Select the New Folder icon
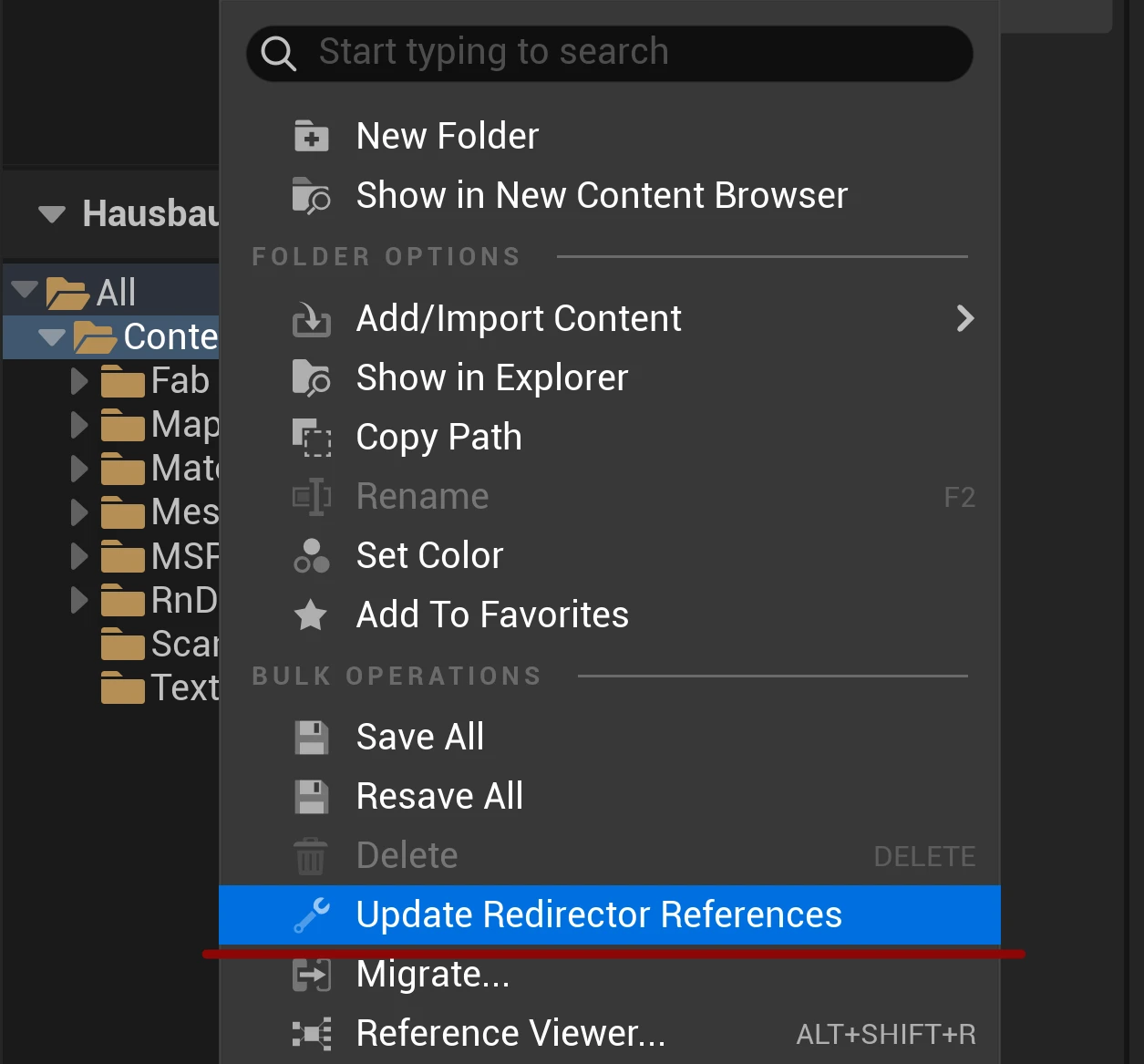The image size is (1144, 1064). [x=311, y=135]
